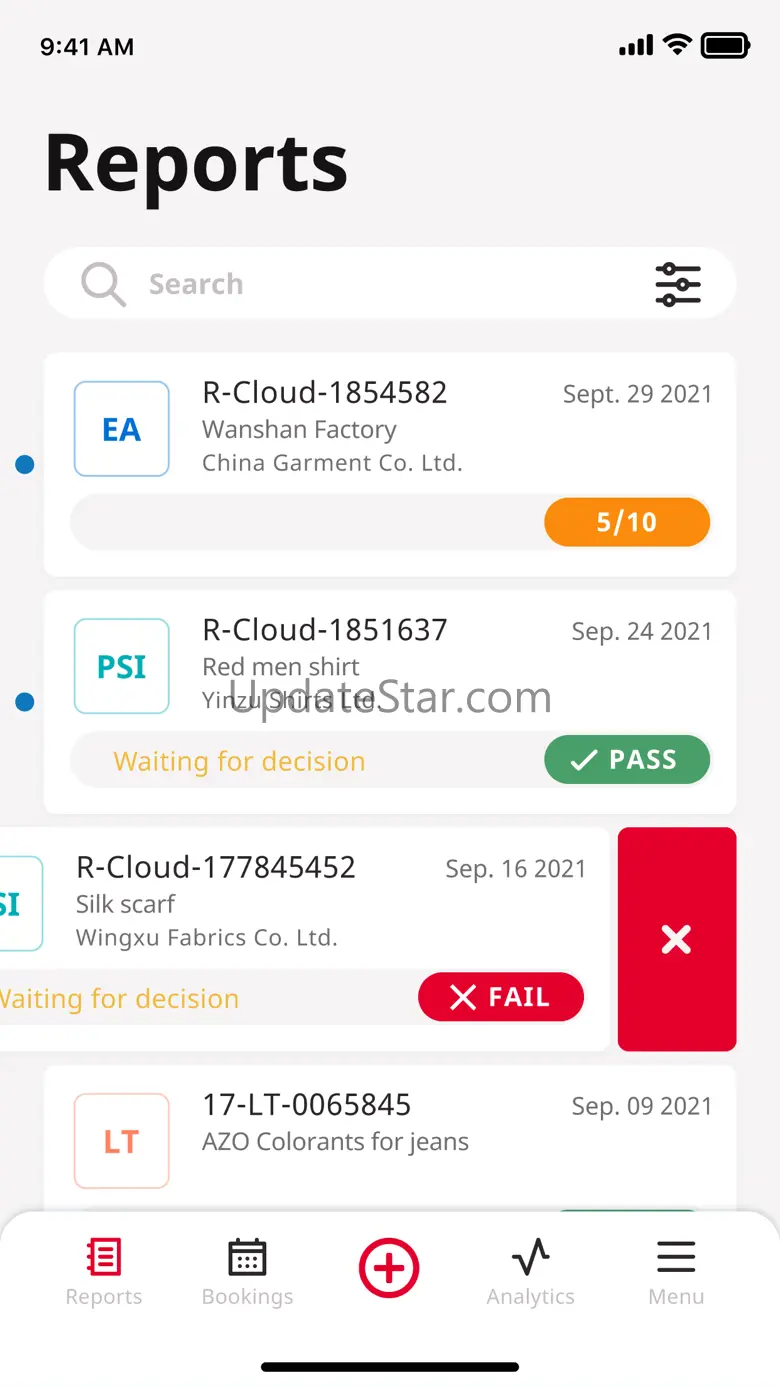Delete Silk scarf report with red X
Screen dimensions: 780x1387
677,939
